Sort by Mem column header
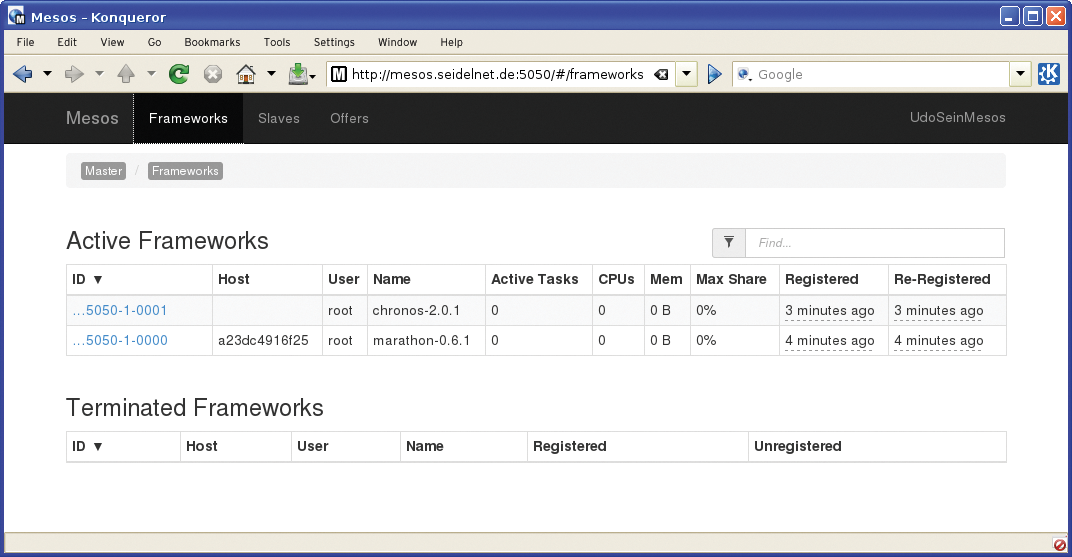 [x=666, y=280]
